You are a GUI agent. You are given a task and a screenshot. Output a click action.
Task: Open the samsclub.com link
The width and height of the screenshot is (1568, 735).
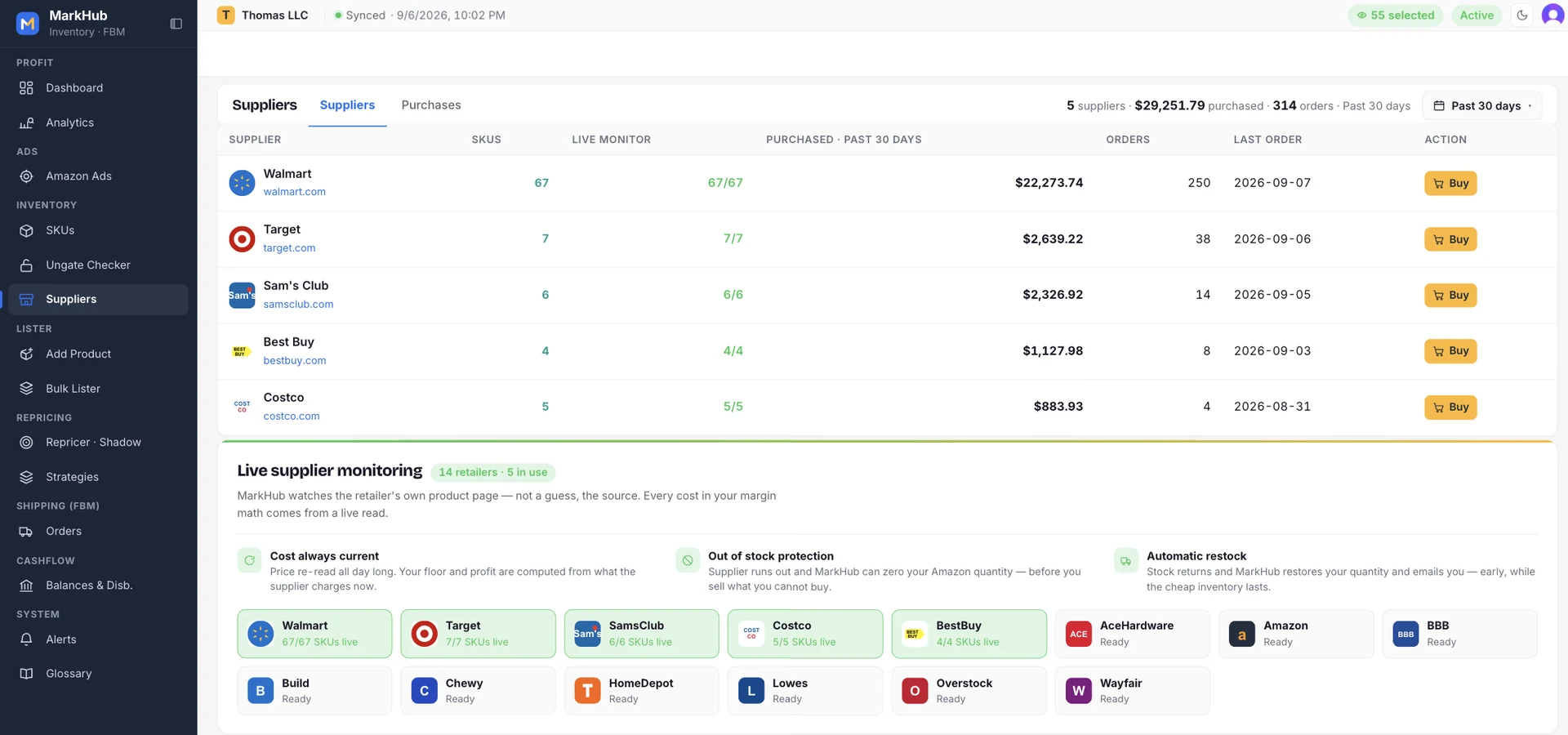pos(298,305)
